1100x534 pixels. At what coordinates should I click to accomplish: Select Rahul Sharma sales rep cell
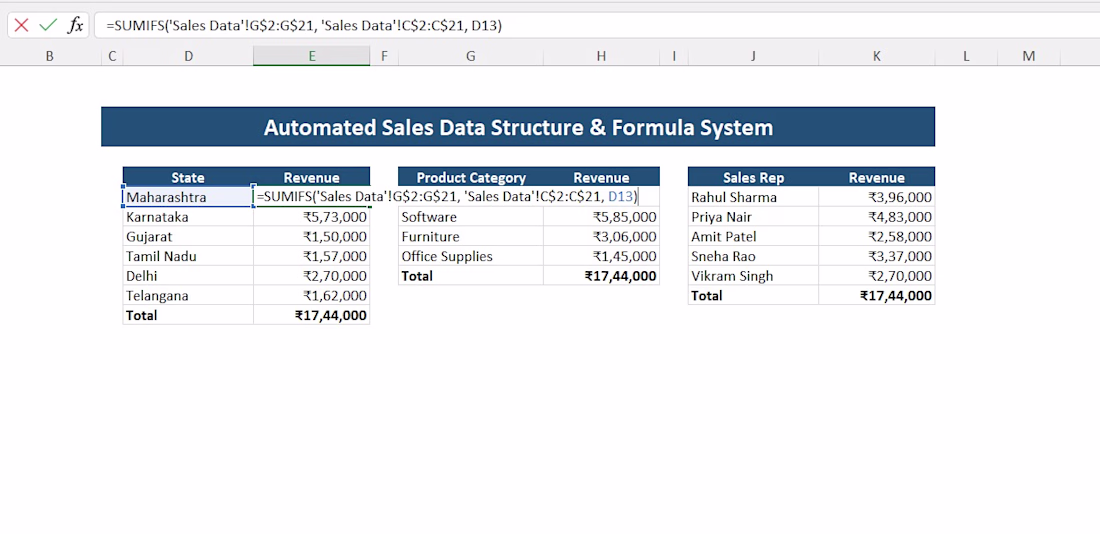point(753,197)
